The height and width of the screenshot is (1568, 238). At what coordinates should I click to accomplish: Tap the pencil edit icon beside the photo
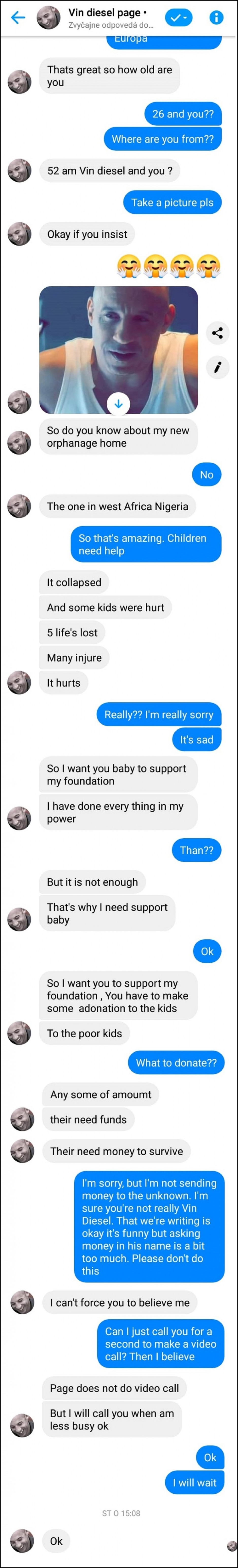click(x=217, y=367)
